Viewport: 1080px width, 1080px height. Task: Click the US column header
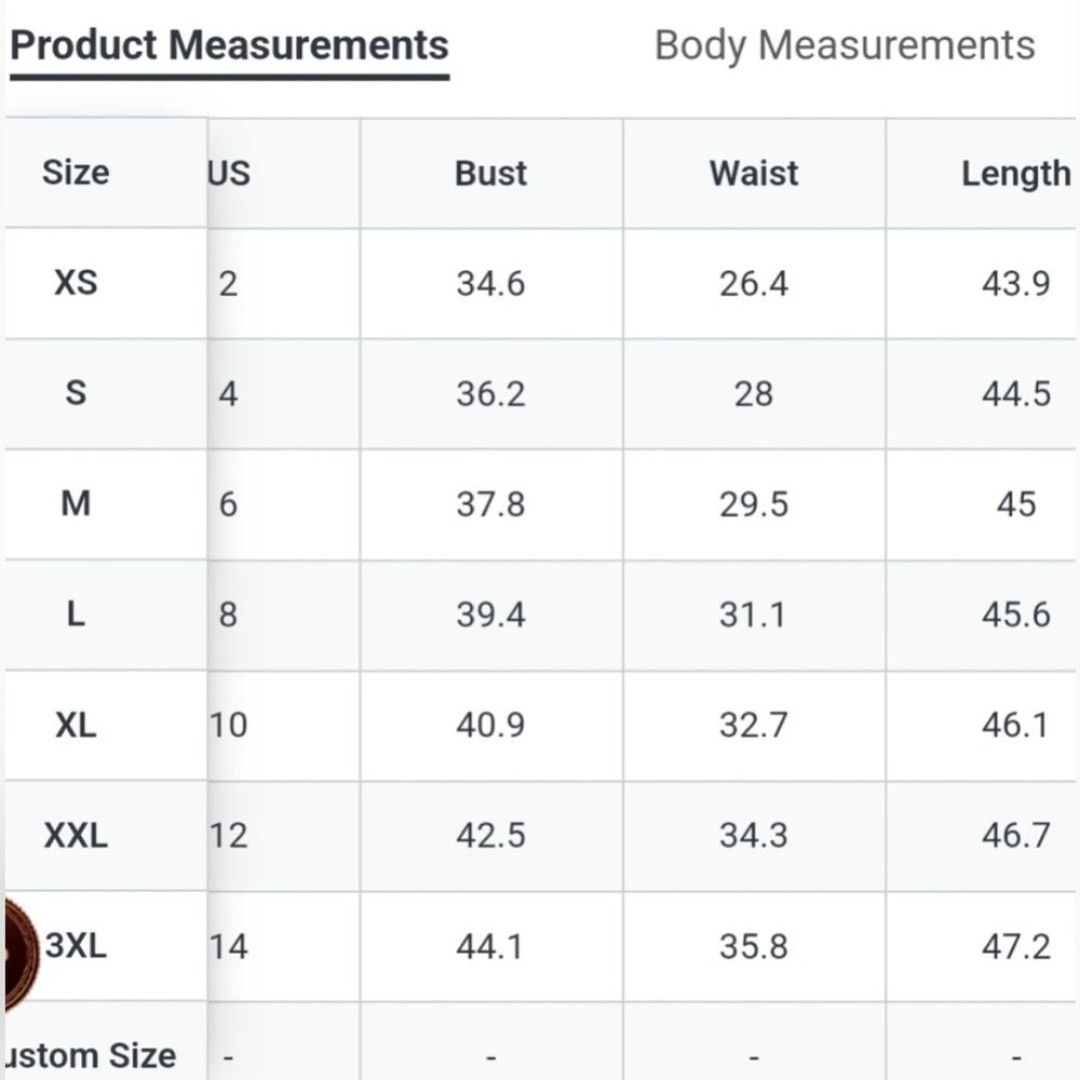pyautogui.click(x=229, y=173)
